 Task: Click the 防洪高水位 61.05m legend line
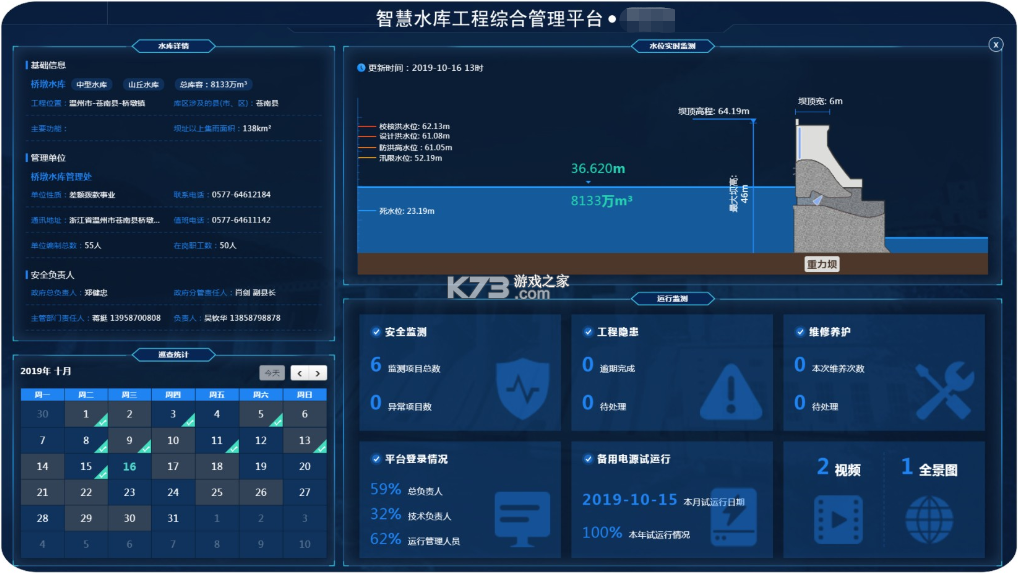[405, 147]
